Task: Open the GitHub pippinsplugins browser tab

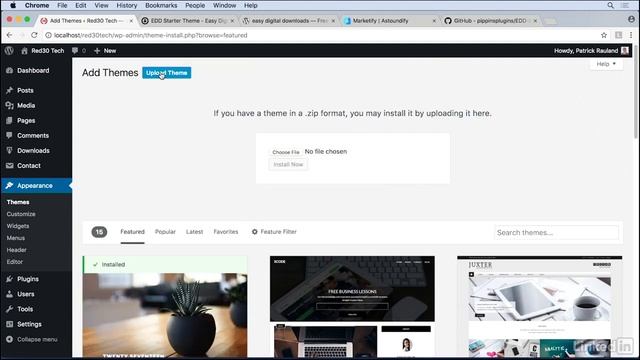Action: point(490,20)
